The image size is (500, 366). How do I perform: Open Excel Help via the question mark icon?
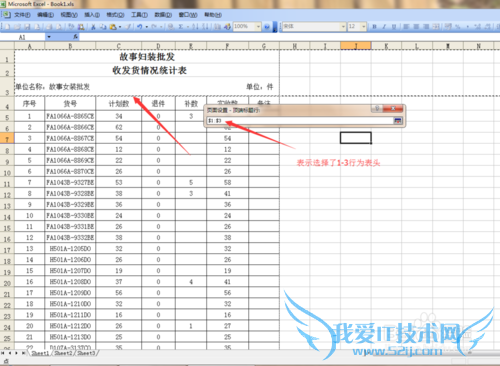[267, 27]
